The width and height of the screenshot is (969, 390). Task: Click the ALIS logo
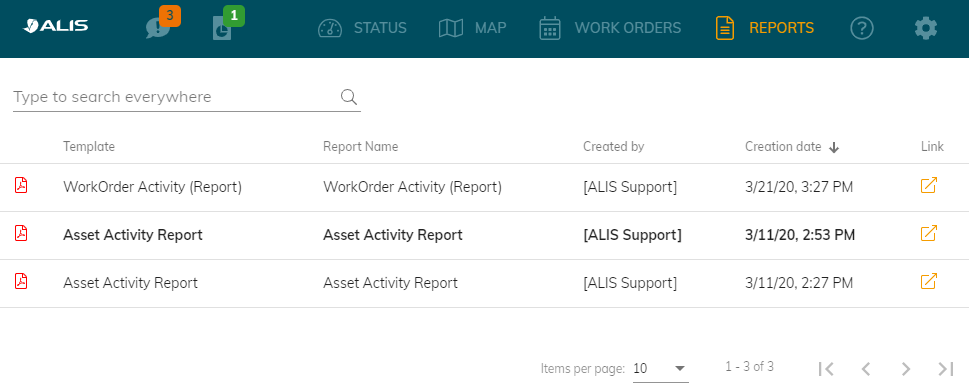tap(56, 27)
